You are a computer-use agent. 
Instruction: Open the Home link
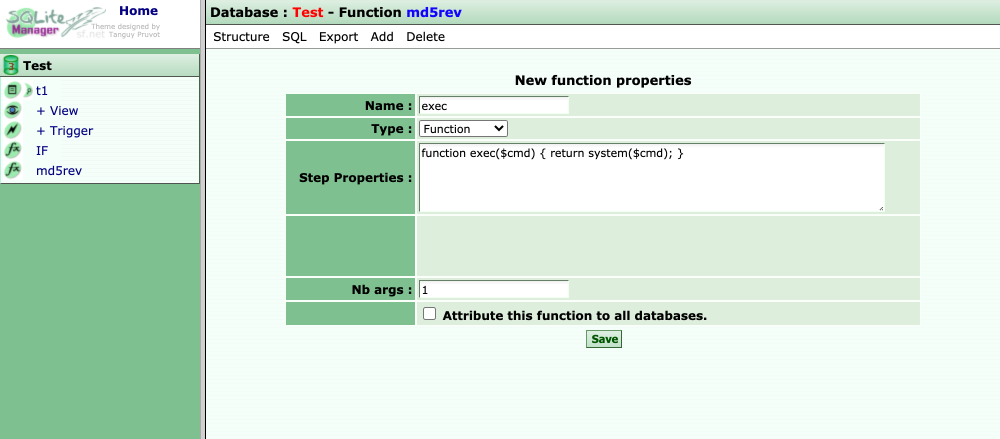click(x=138, y=10)
